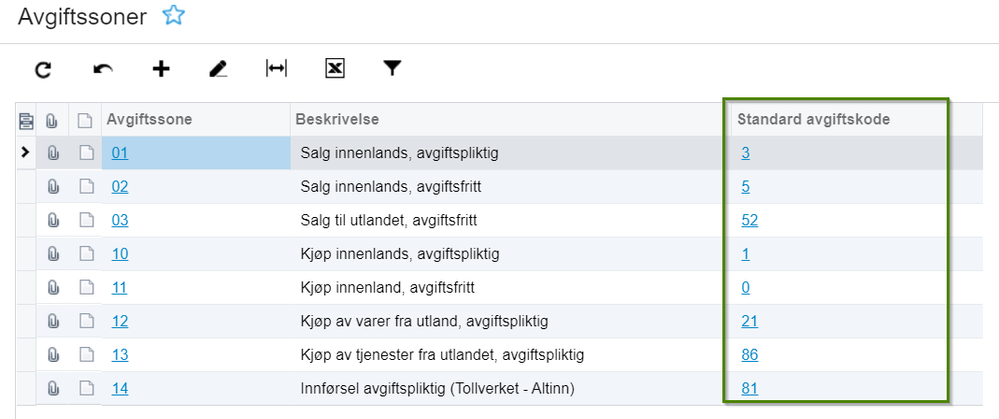999x419 pixels.
Task: Select the 'Kjøp innenlands, avgiftspliktig' description cell
Action: tap(399, 254)
